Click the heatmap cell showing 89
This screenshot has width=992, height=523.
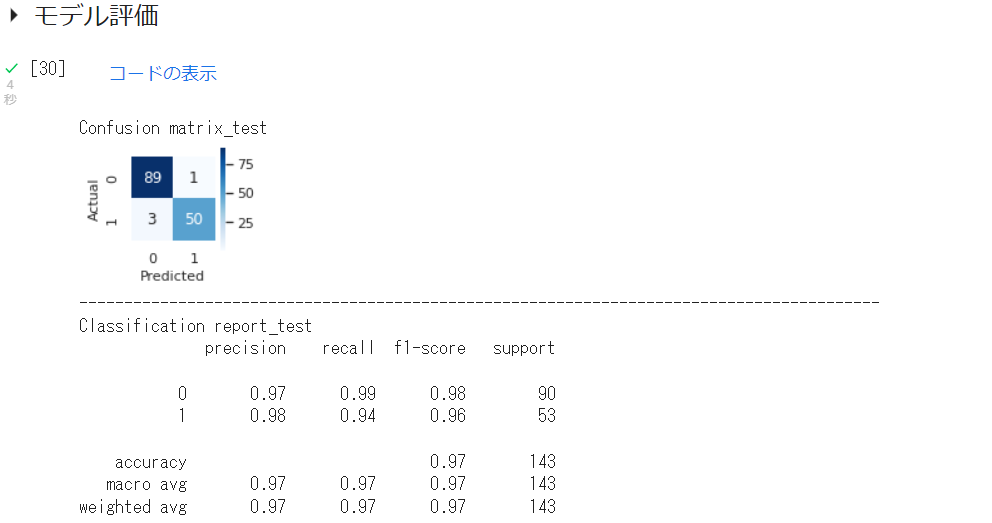click(x=152, y=178)
